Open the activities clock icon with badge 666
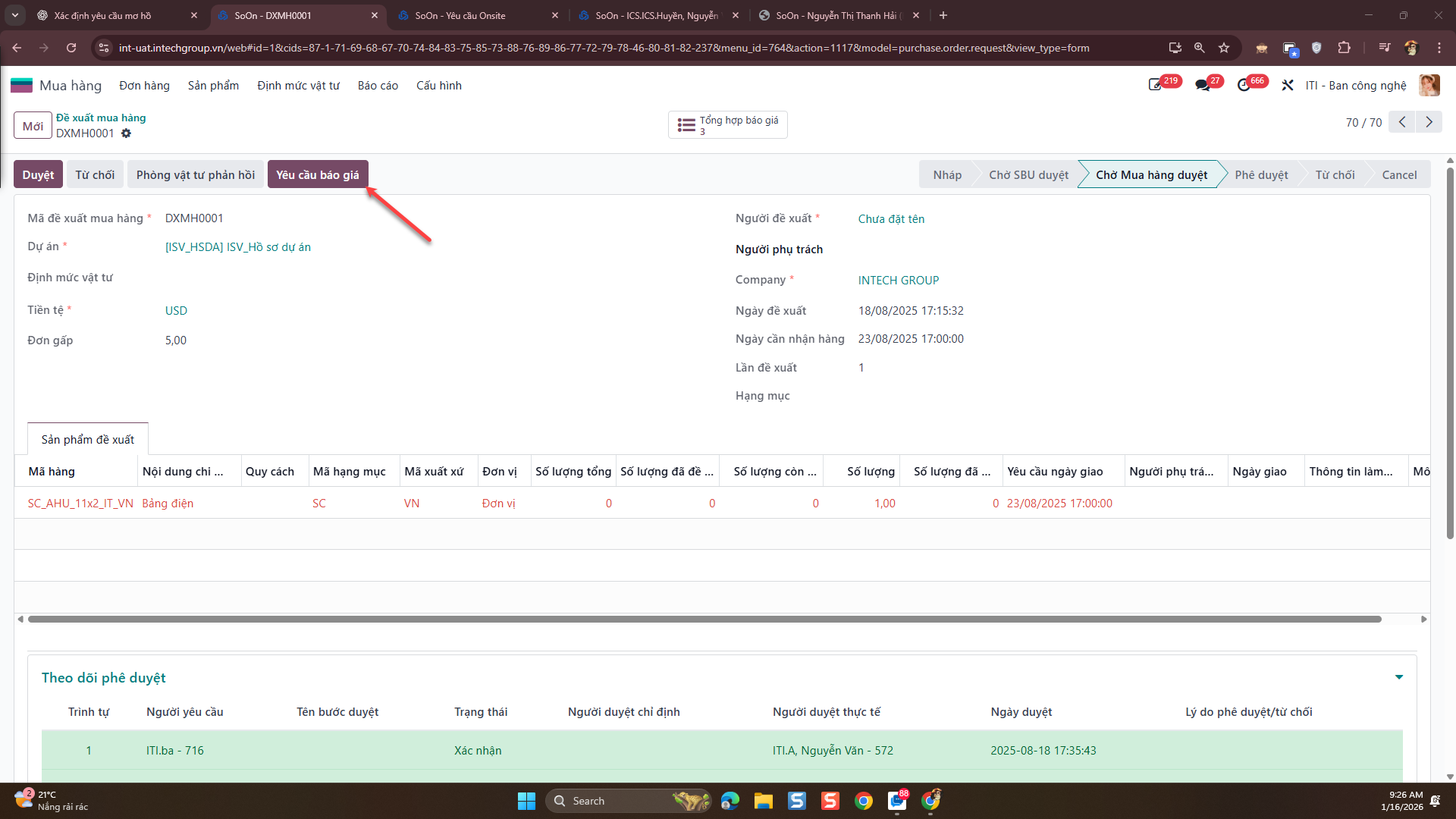 tap(1244, 85)
